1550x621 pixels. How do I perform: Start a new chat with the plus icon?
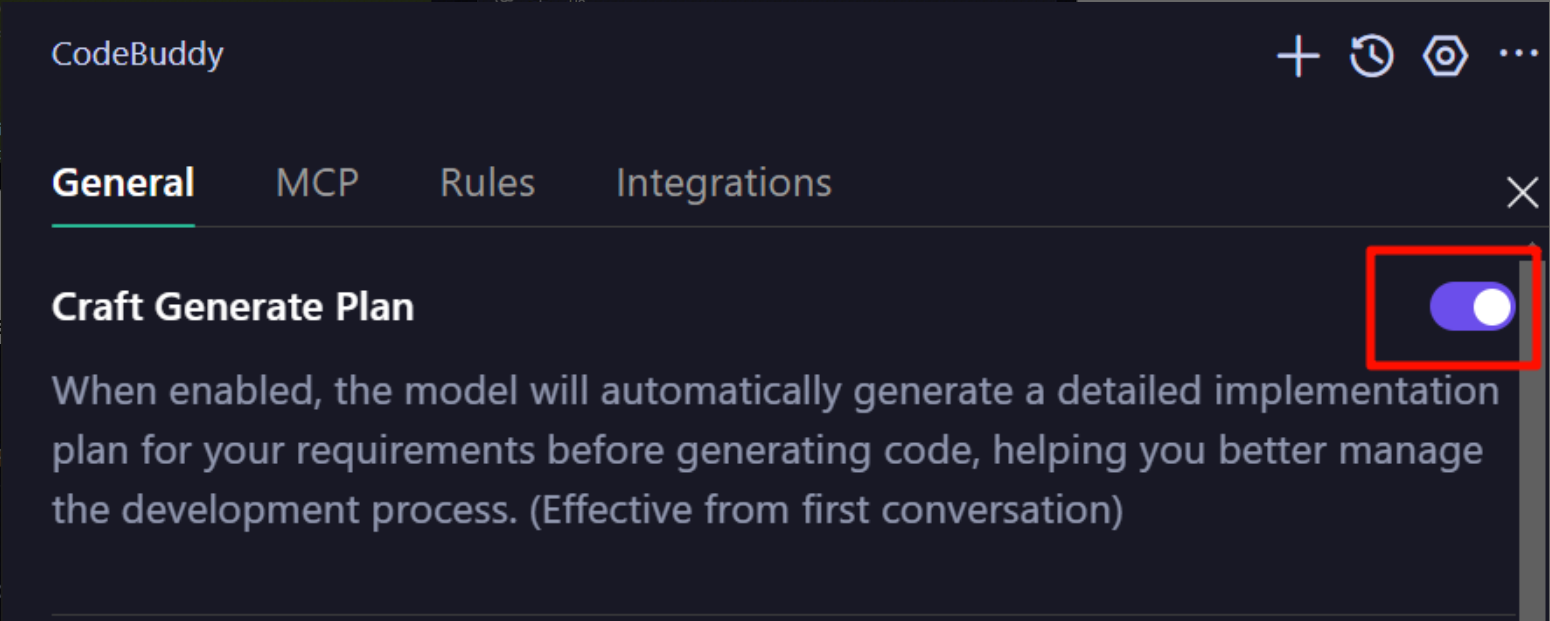[1297, 56]
